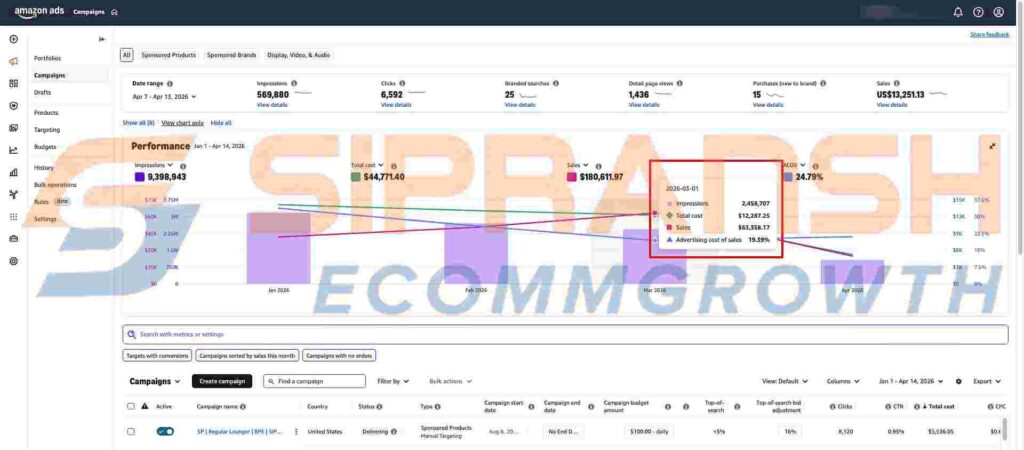1024x450 pixels.
Task: Open the Jan 1 - Apr 14, 2026 table date dropdown
Action: [x=912, y=381]
